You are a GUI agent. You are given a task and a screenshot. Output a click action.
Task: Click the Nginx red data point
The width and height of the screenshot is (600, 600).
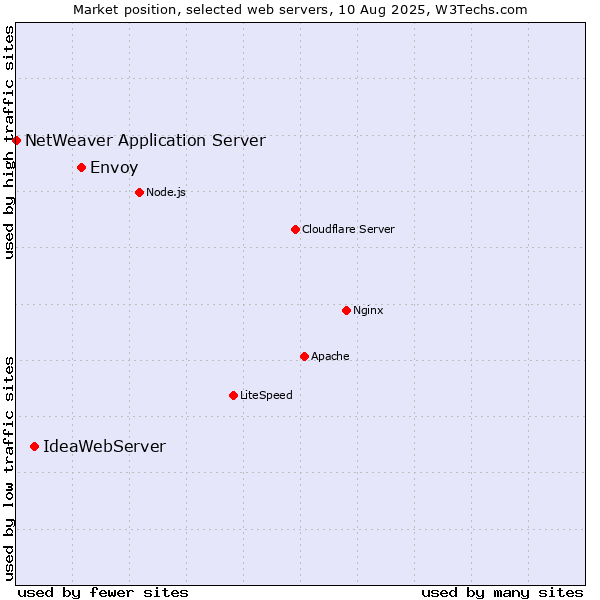[x=346, y=310]
